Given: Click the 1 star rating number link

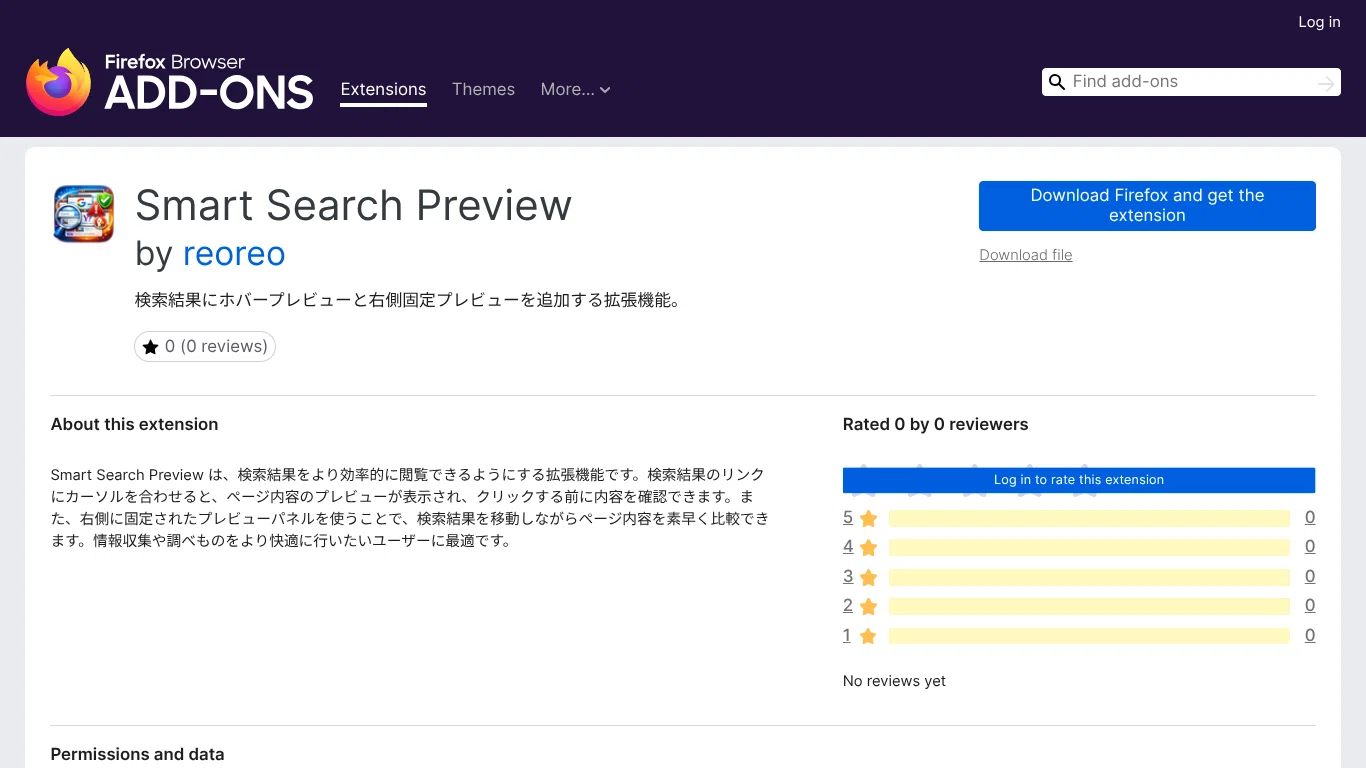Looking at the screenshot, I should pos(847,635).
